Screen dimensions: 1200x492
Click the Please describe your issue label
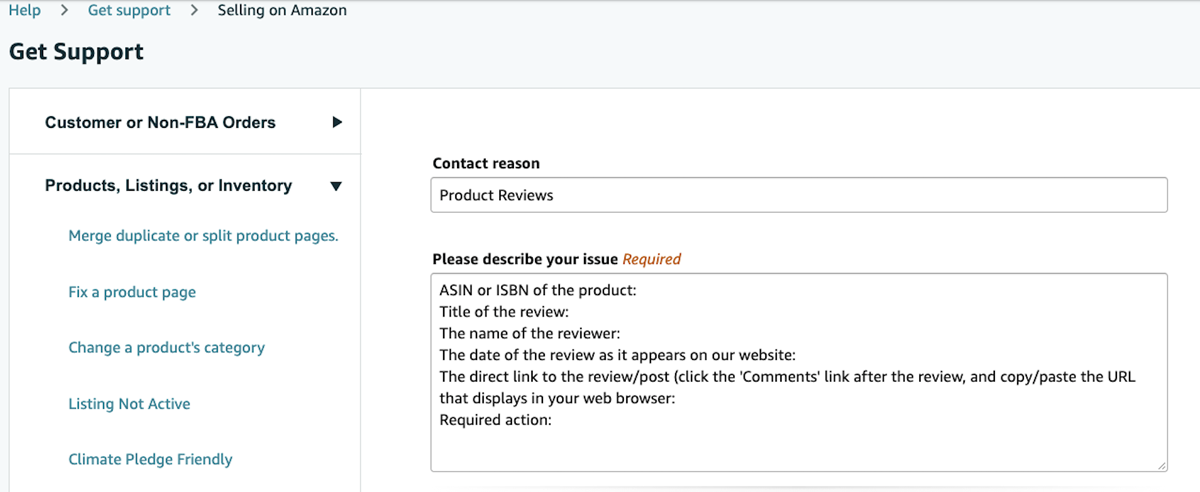[x=526, y=259]
